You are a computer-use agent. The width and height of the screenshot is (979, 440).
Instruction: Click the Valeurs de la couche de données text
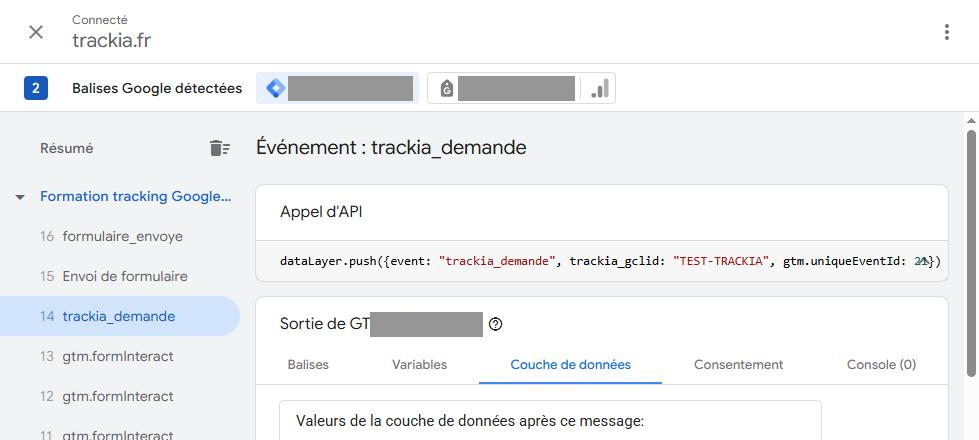[x=470, y=421]
